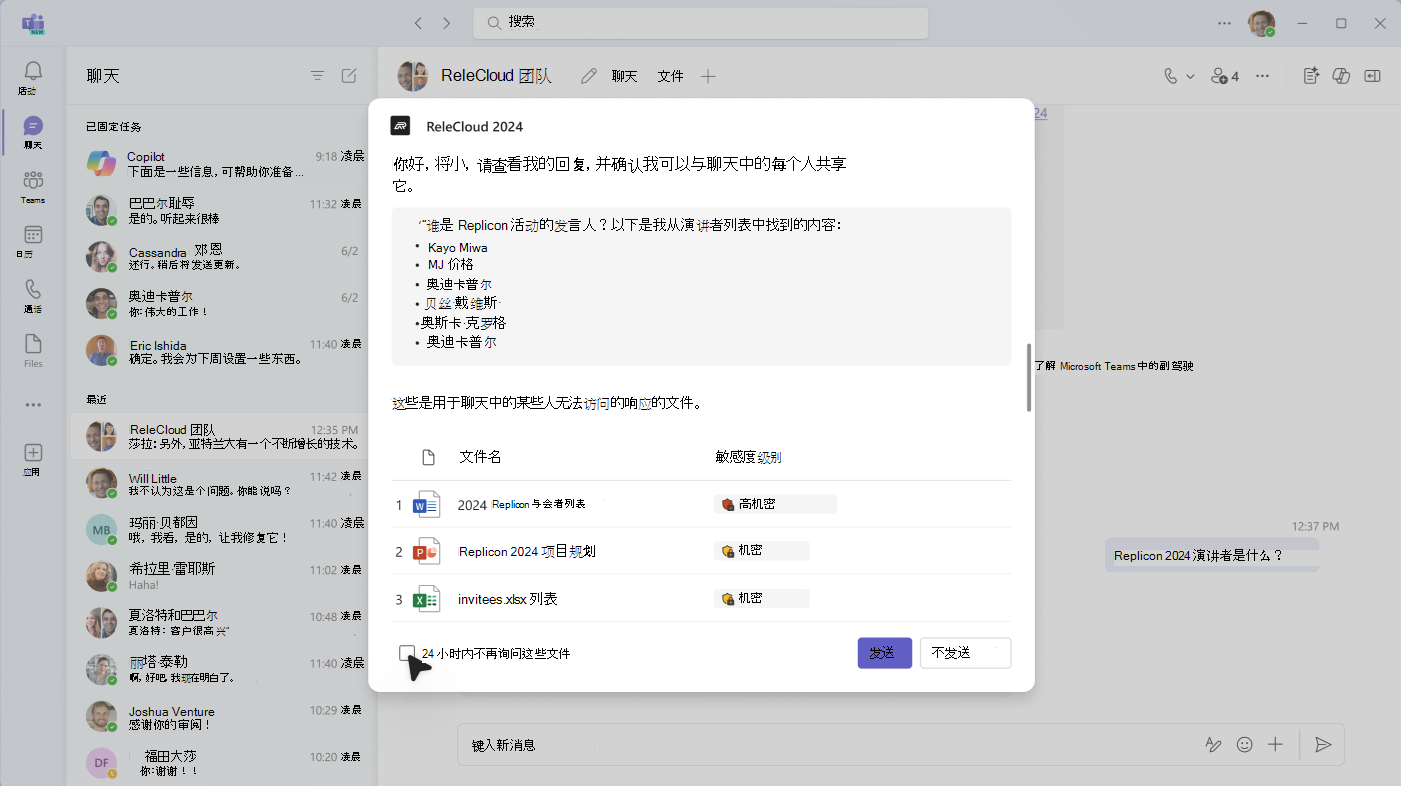Open chat with 玛丽·贝都因
The height and width of the screenshot is (786, 1401).
pos(224,530)
